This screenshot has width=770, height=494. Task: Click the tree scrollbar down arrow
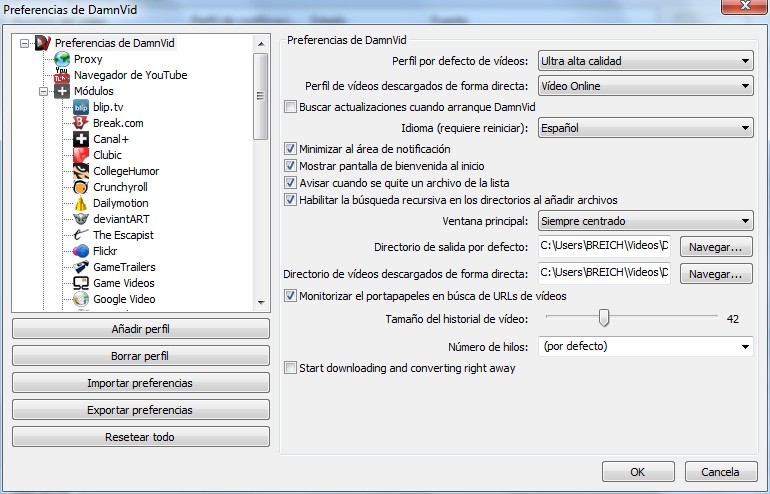click(x=261, y=303)
